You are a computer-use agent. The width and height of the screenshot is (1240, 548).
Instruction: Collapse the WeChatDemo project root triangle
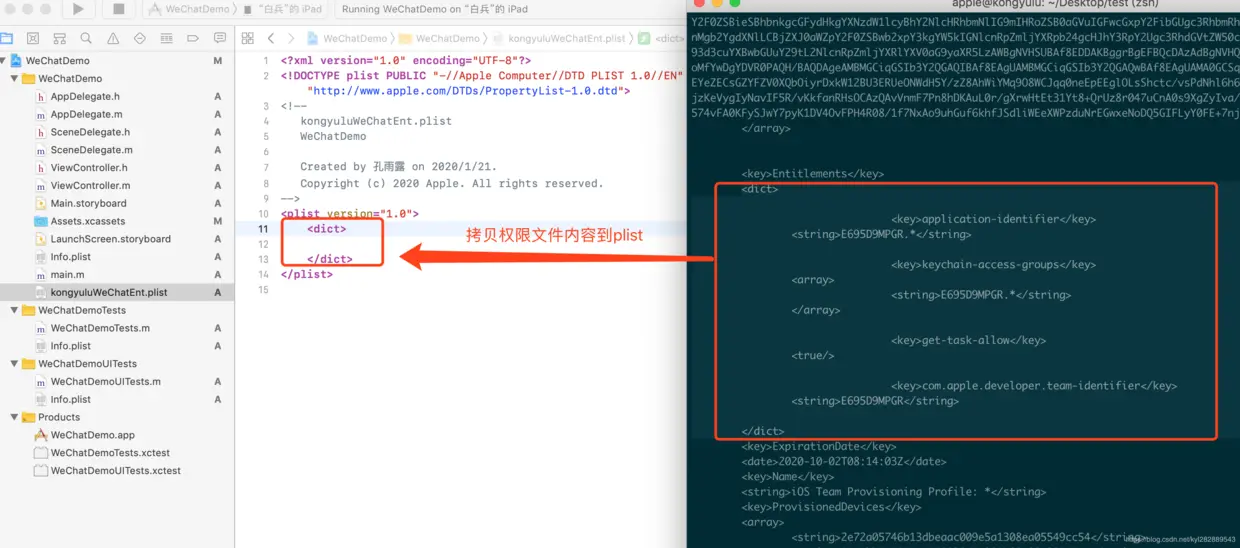click(x=3, y=61)
